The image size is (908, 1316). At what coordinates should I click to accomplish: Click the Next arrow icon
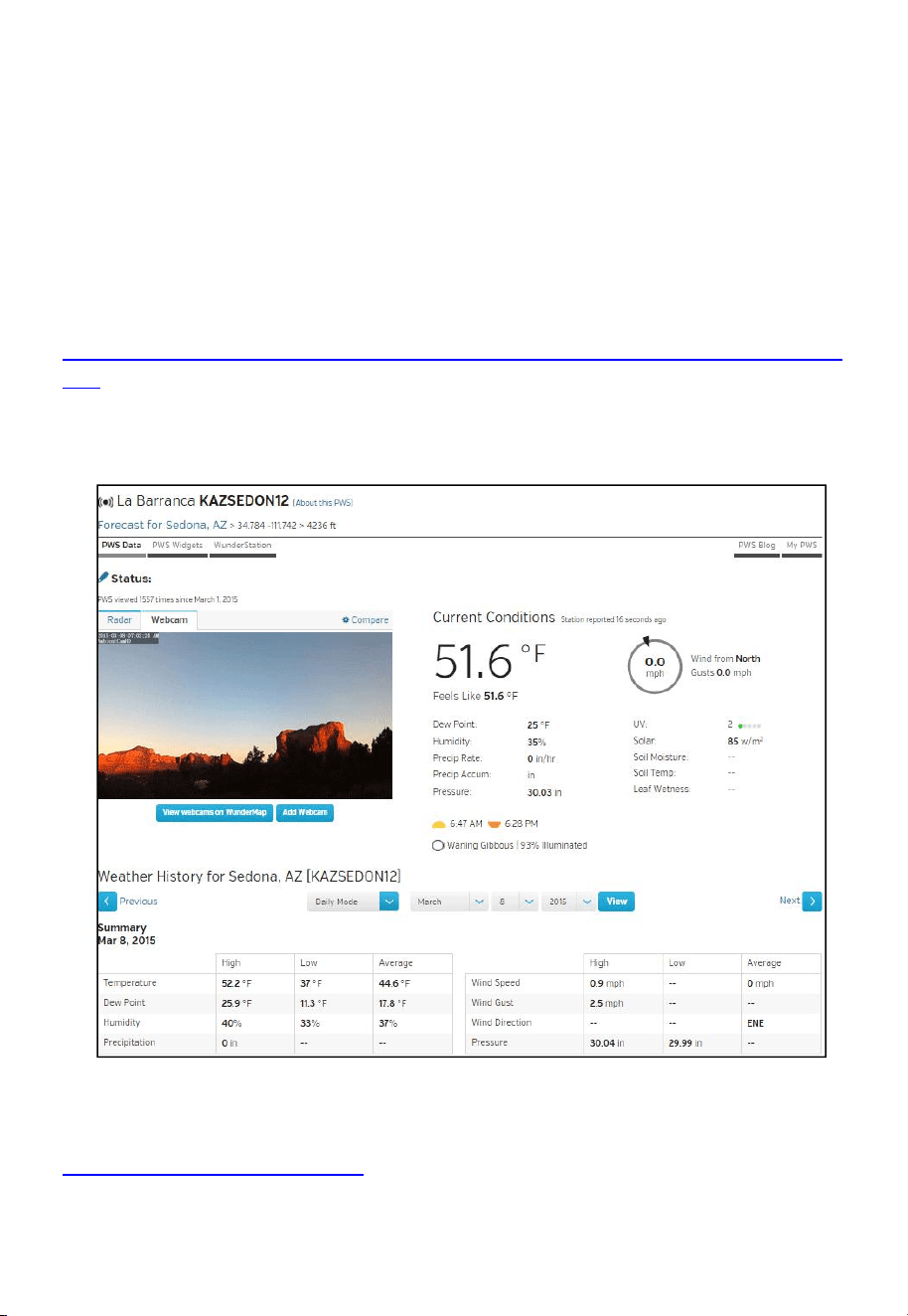[x=813, y=902]
